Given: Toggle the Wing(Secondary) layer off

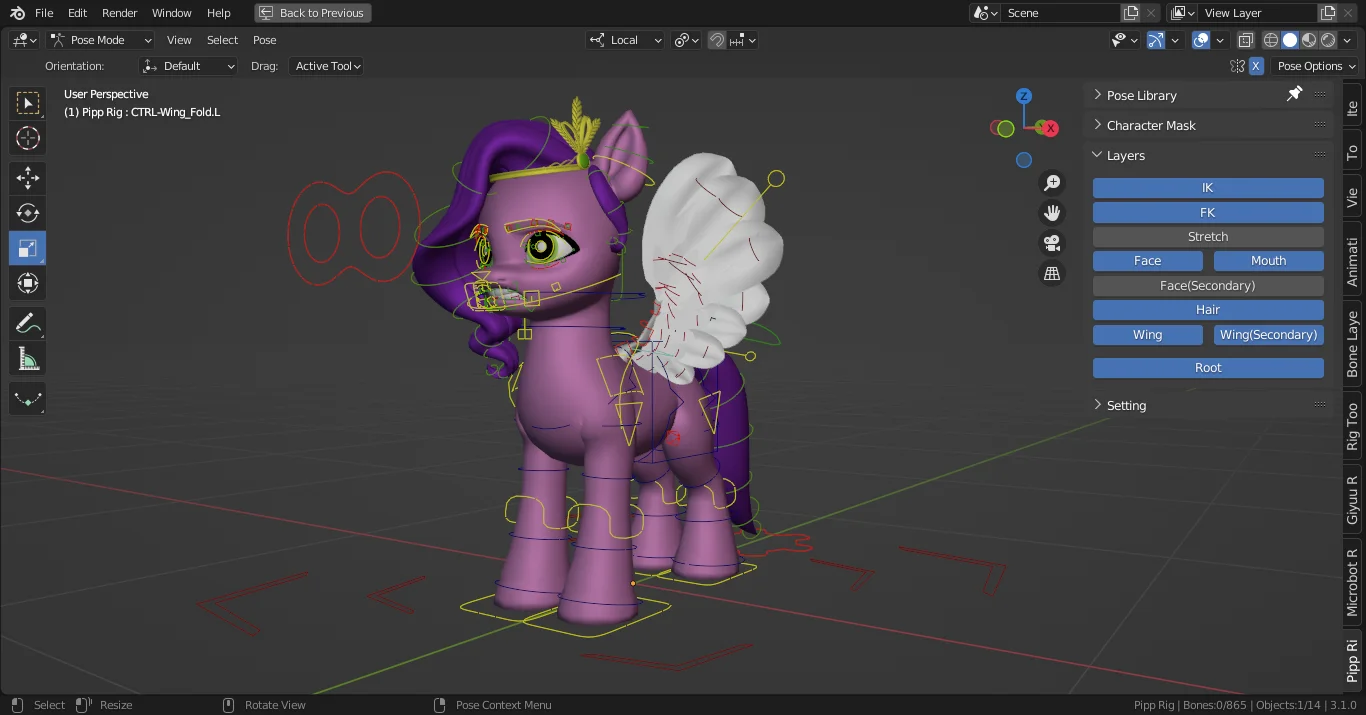Looking at the screenshot, I should pos(1268,334).
